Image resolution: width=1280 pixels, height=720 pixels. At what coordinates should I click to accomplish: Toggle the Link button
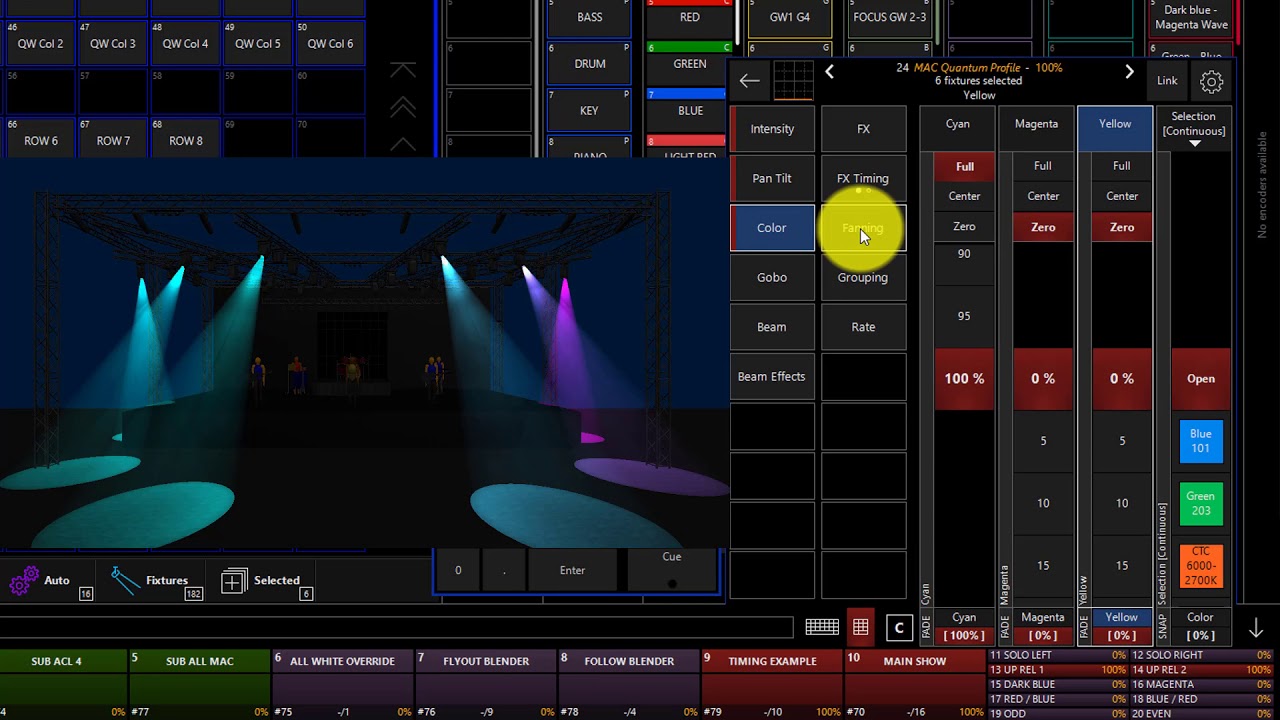coord(1167,81)
